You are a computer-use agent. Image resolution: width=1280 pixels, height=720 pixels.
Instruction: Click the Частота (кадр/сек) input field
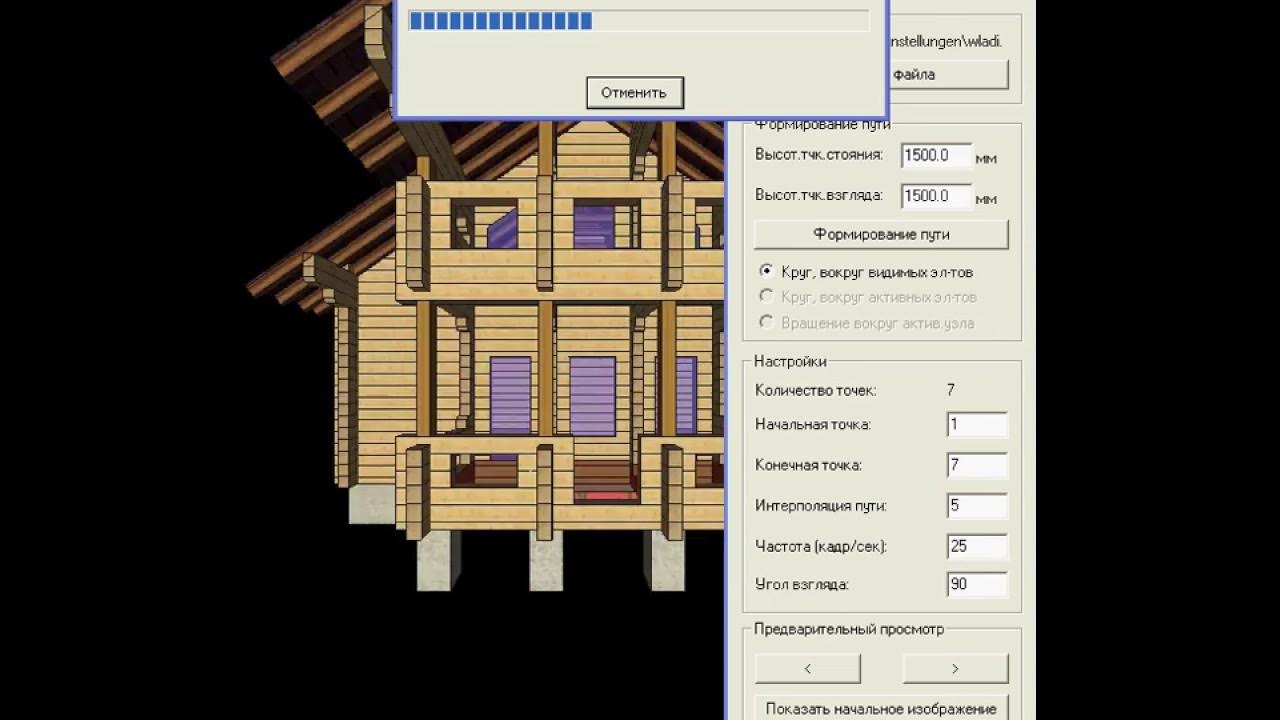tap(977, 546)
